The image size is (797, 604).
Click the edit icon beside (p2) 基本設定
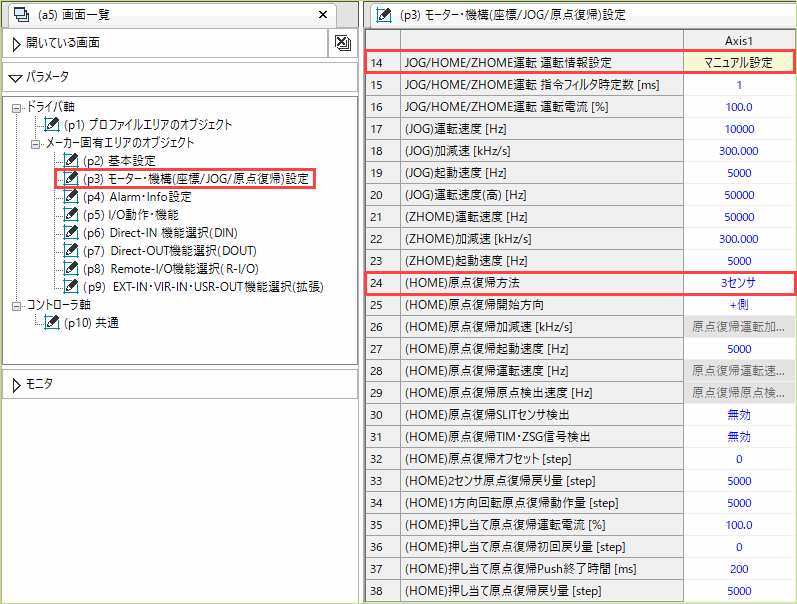71,161
